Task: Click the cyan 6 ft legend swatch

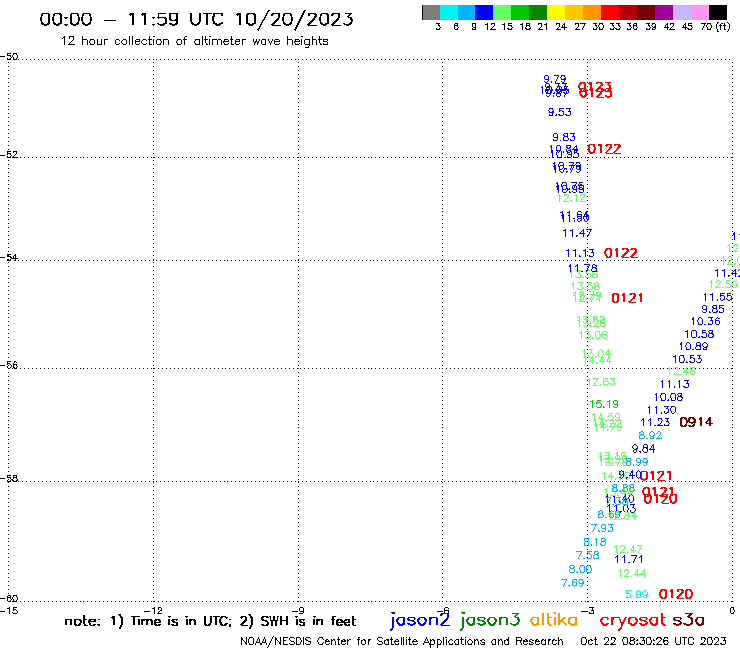Action: point(449,12)
